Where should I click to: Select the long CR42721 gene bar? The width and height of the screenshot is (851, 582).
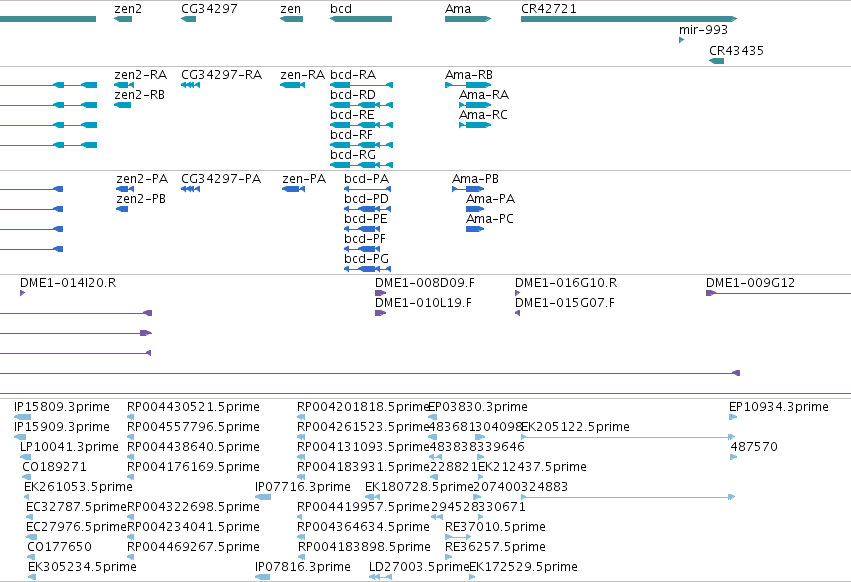tap(628, 19)
